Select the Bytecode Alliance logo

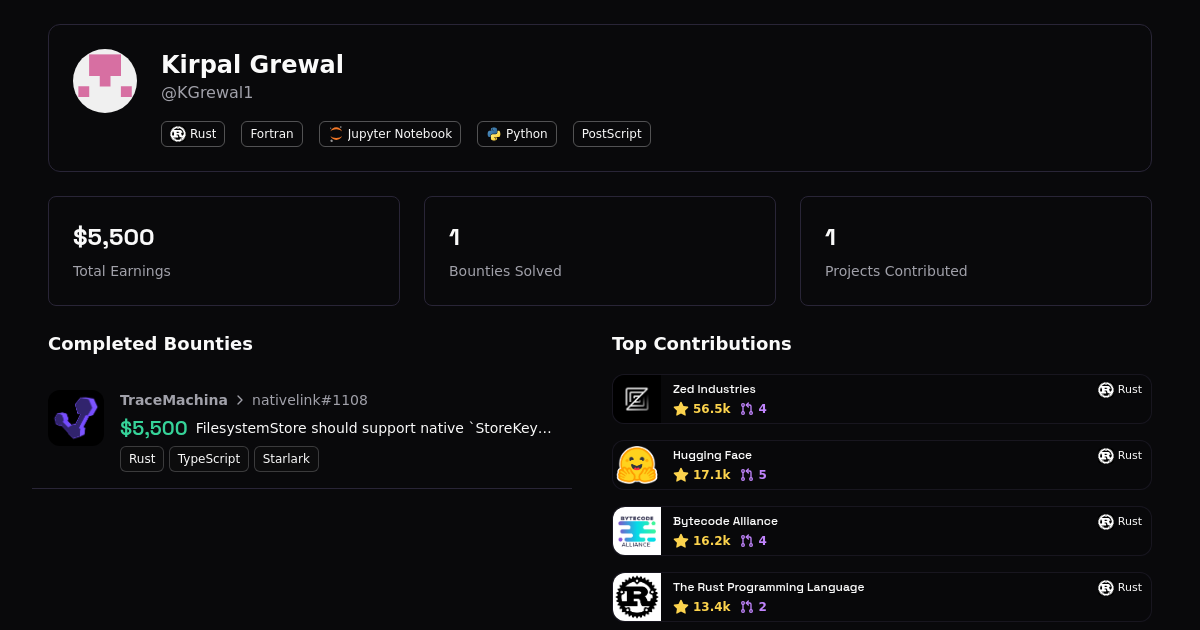(637, 530)
